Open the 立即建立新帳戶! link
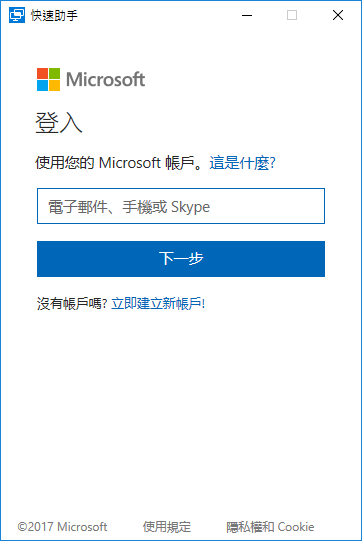362x541 pixels. click(x=158, y=304)
